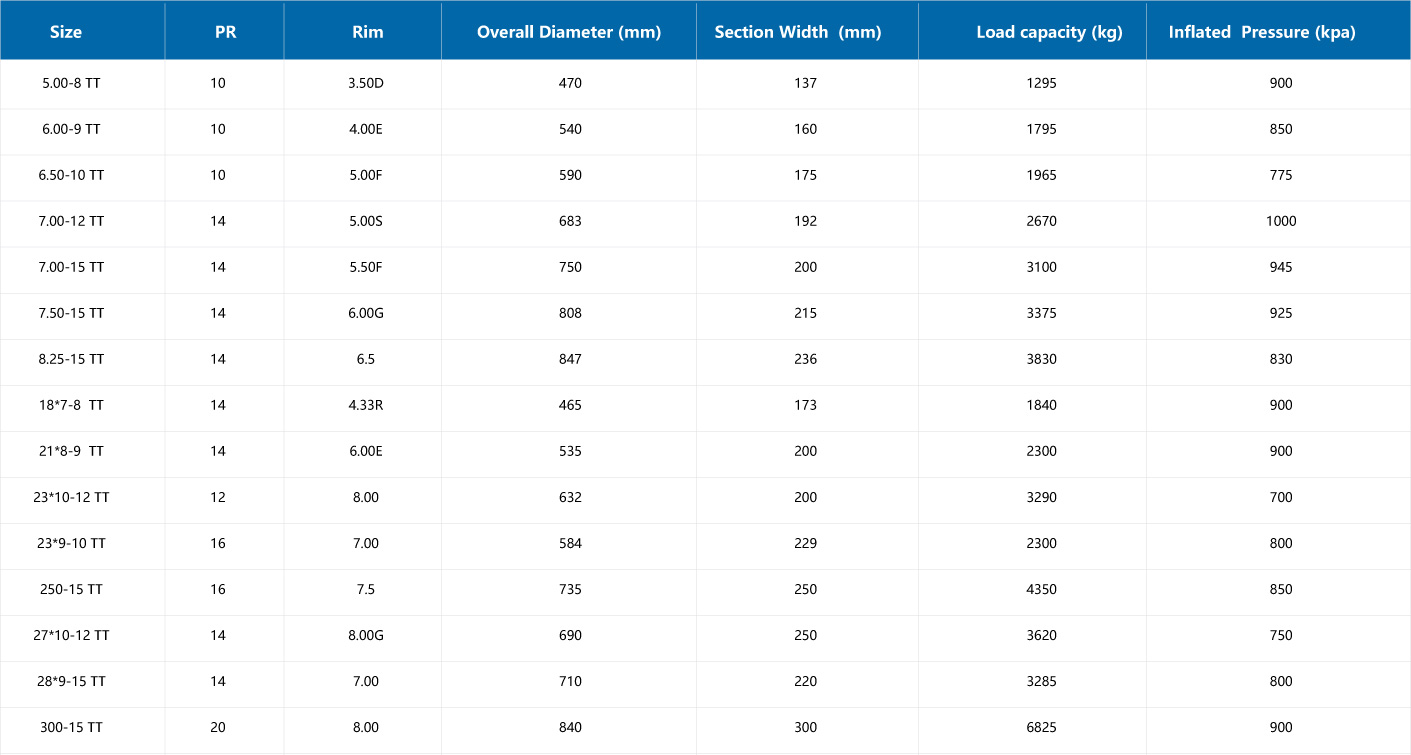Select the 4350 load capacity cell
The height and width of the screenshot is (755, 1411).
[1041, 589]
